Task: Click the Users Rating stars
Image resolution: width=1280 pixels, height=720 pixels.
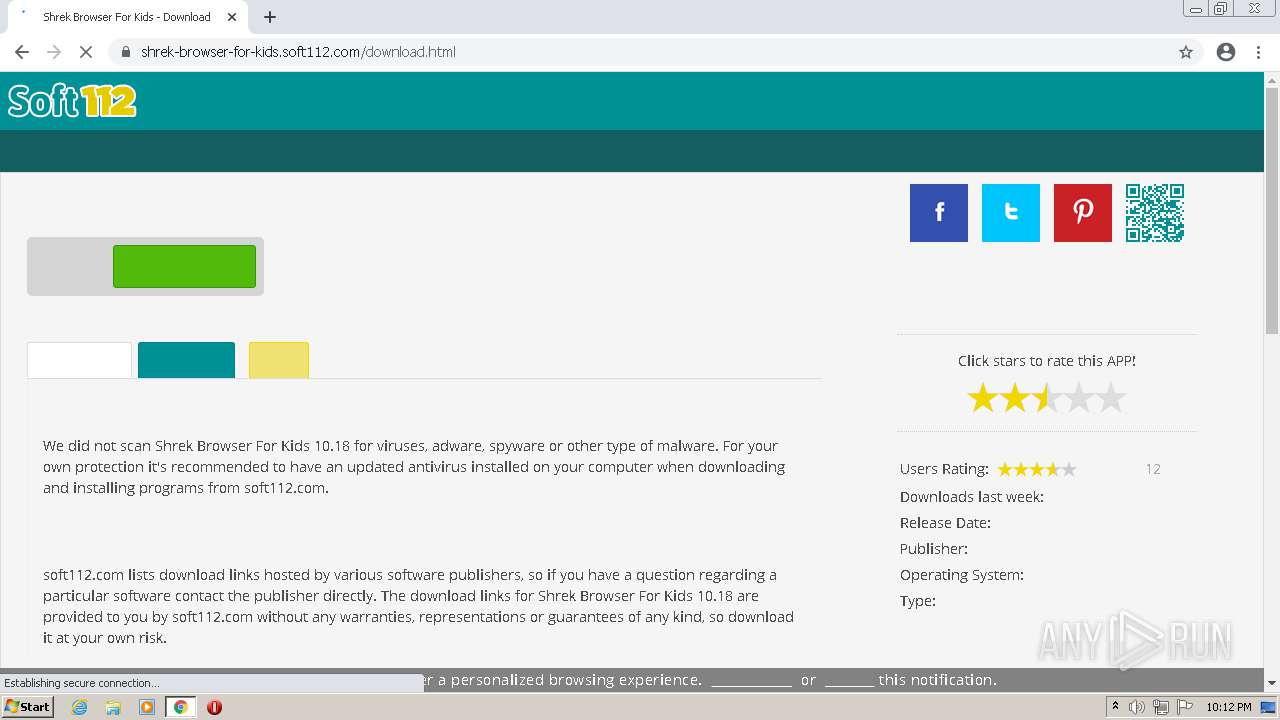Action: tap(1037, 469)
